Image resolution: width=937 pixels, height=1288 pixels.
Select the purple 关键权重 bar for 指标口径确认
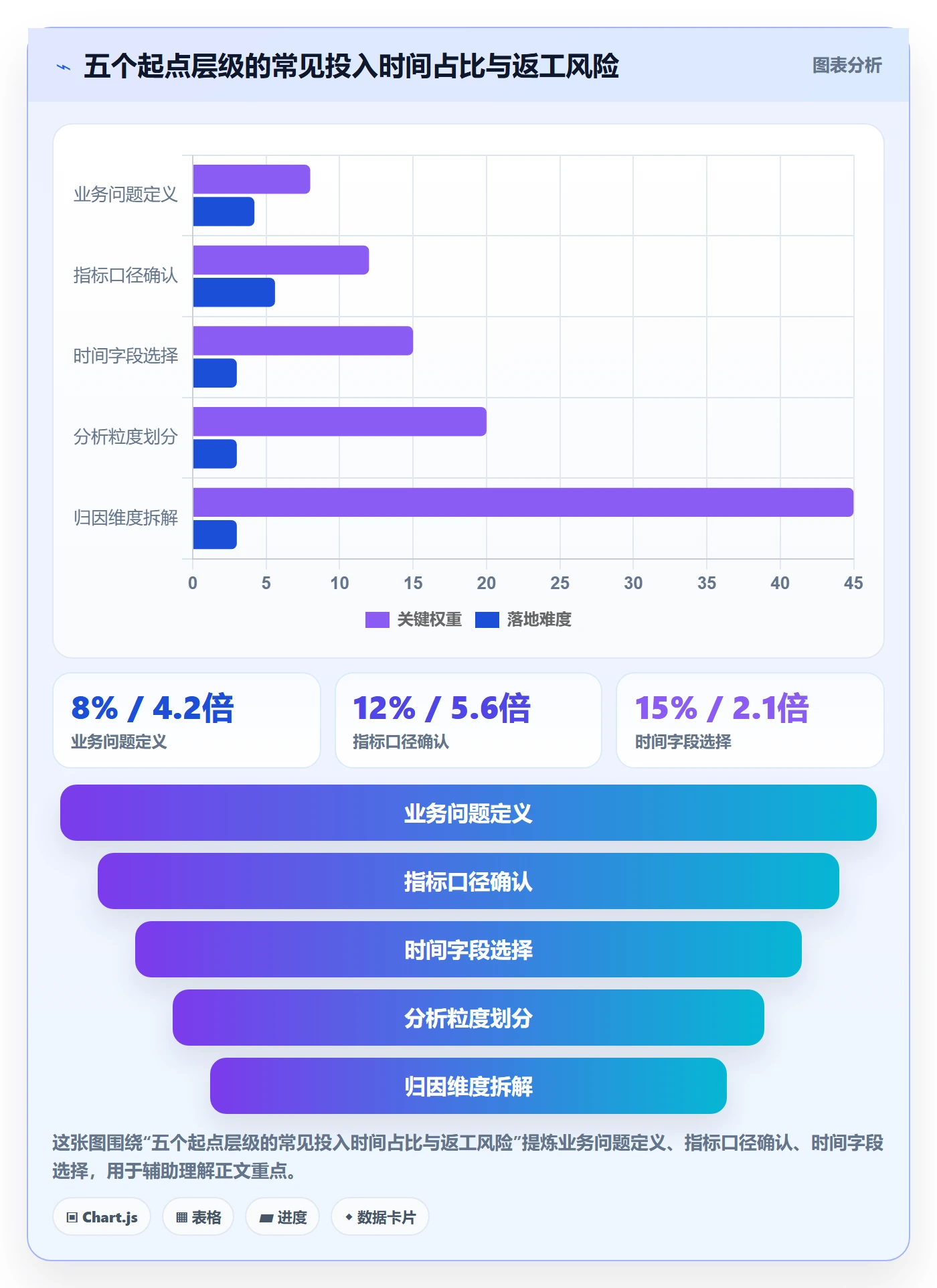281,260
